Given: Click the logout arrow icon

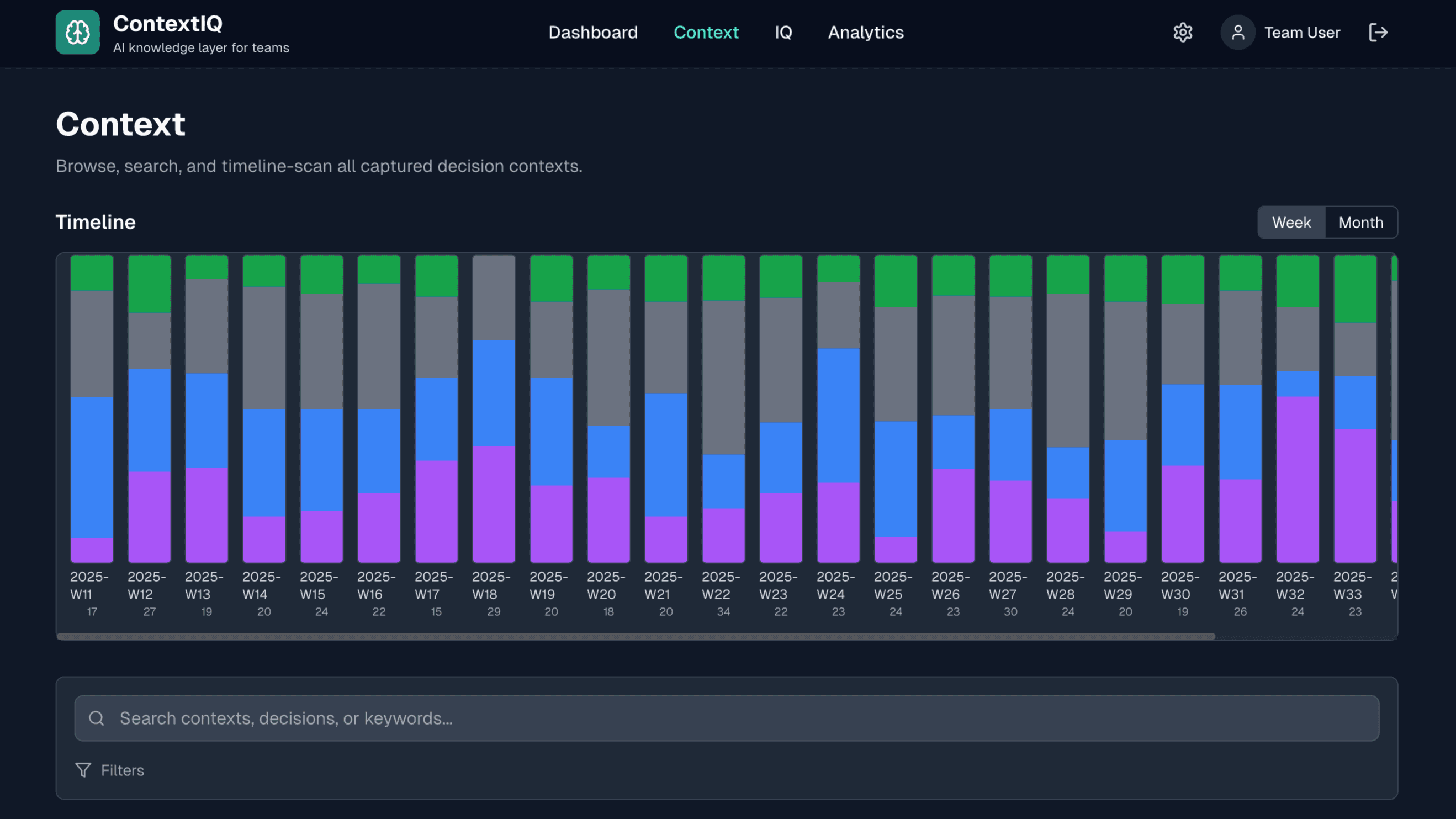Looking at the screenshot, I should point(1378,32).
